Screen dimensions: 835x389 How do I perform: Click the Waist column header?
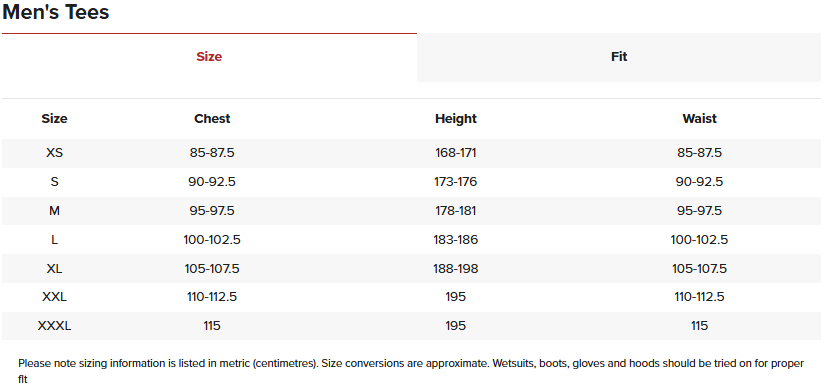(x=699, y=118)
